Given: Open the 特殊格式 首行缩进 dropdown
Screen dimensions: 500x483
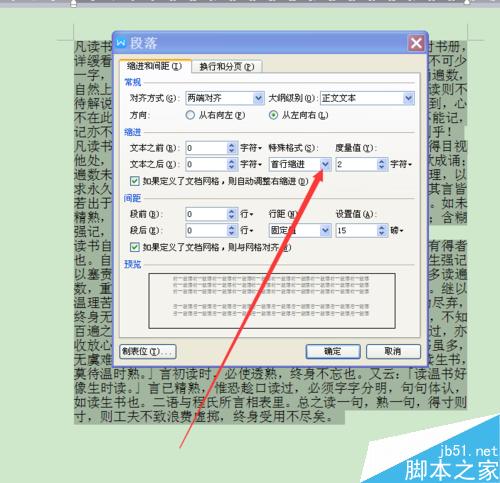Looking at the screenshot, I should 325,164.
